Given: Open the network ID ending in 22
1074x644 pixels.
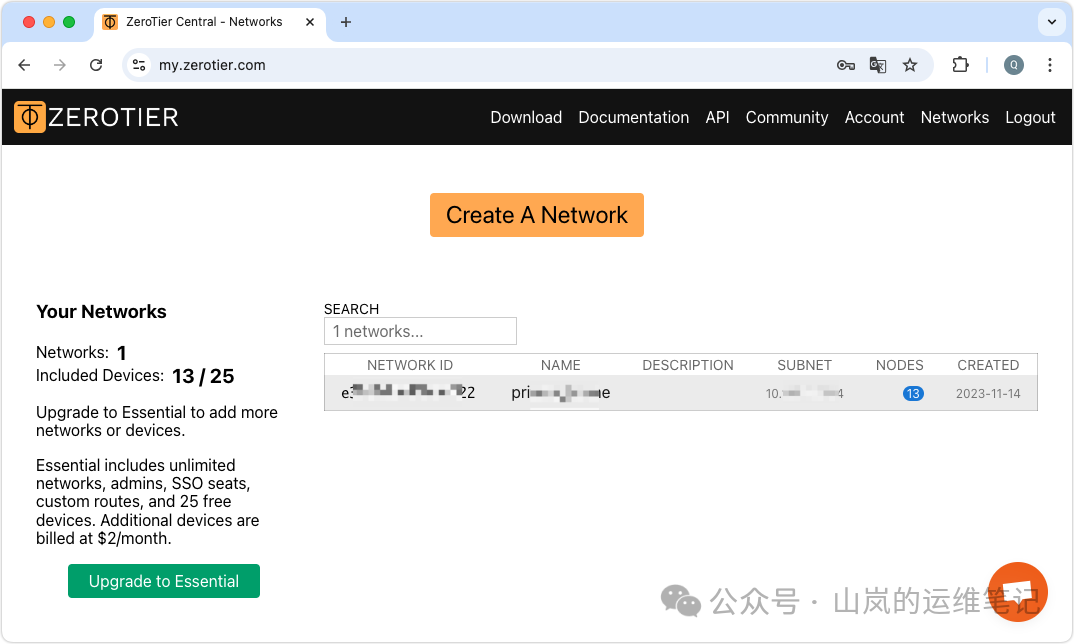Looking at the screenshot, I should click(408, 393).
